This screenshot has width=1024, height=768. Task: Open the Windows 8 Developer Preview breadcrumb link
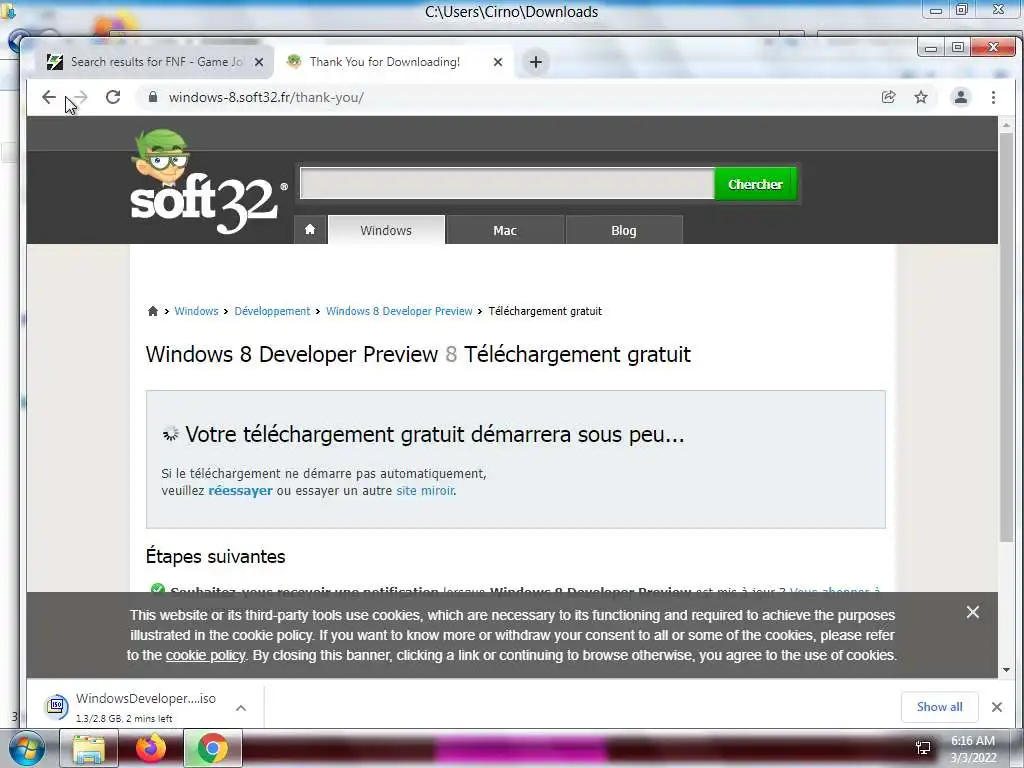point(399,311)
